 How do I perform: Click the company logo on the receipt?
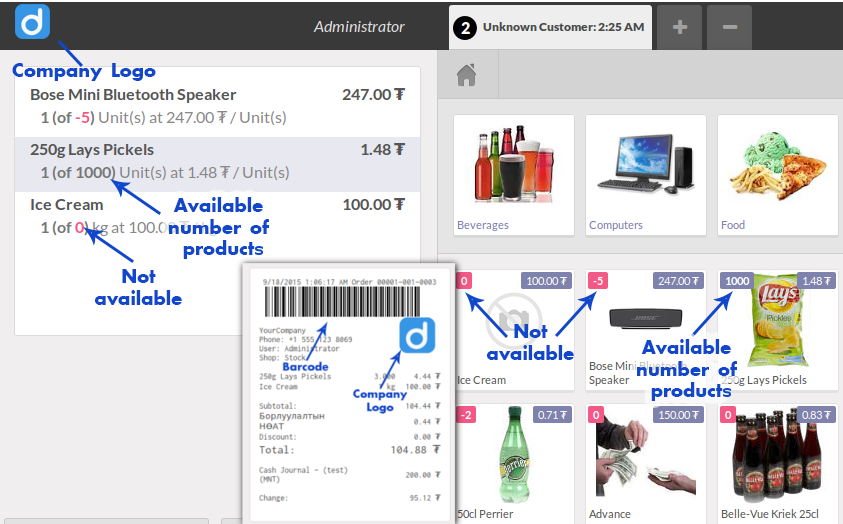pos(417,335)
